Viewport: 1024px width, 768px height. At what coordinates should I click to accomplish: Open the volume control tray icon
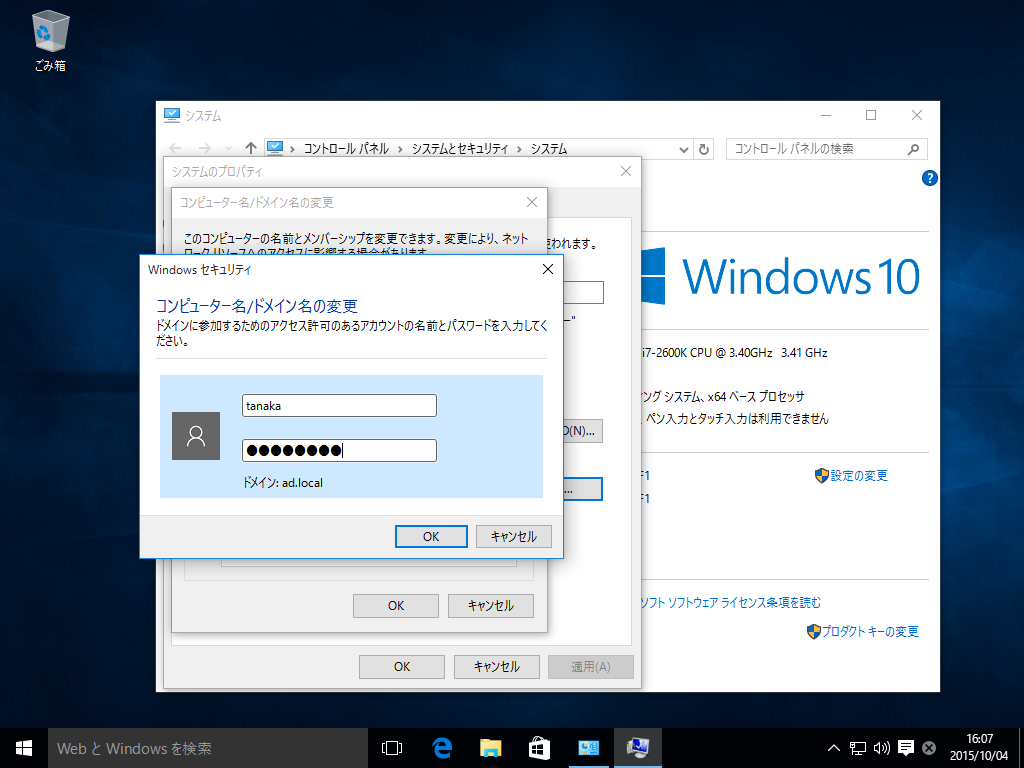tap(882, 748)
